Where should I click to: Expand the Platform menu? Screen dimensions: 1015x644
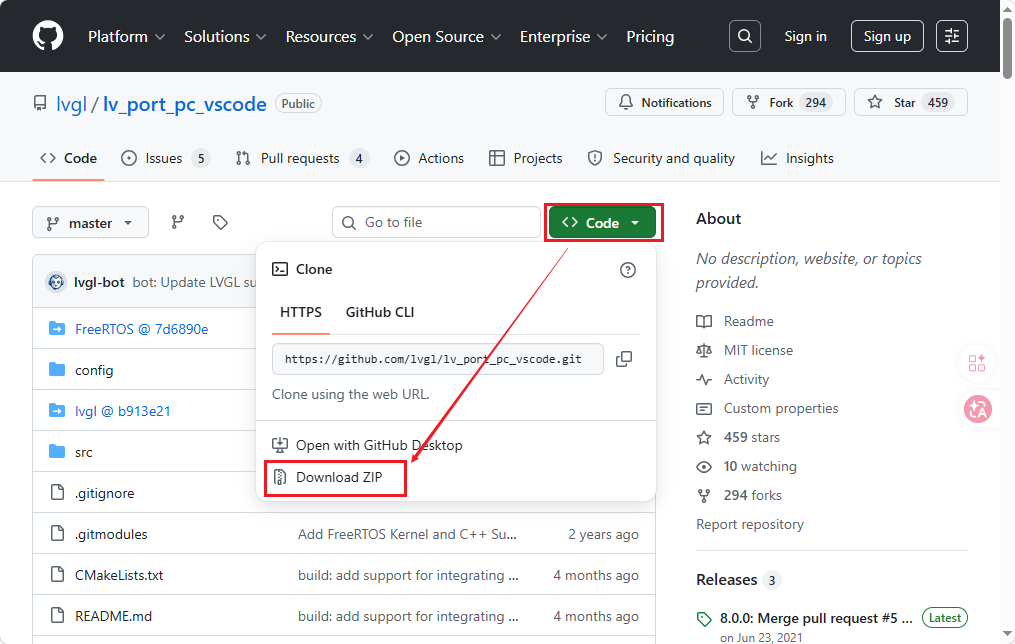pos(126,37)
